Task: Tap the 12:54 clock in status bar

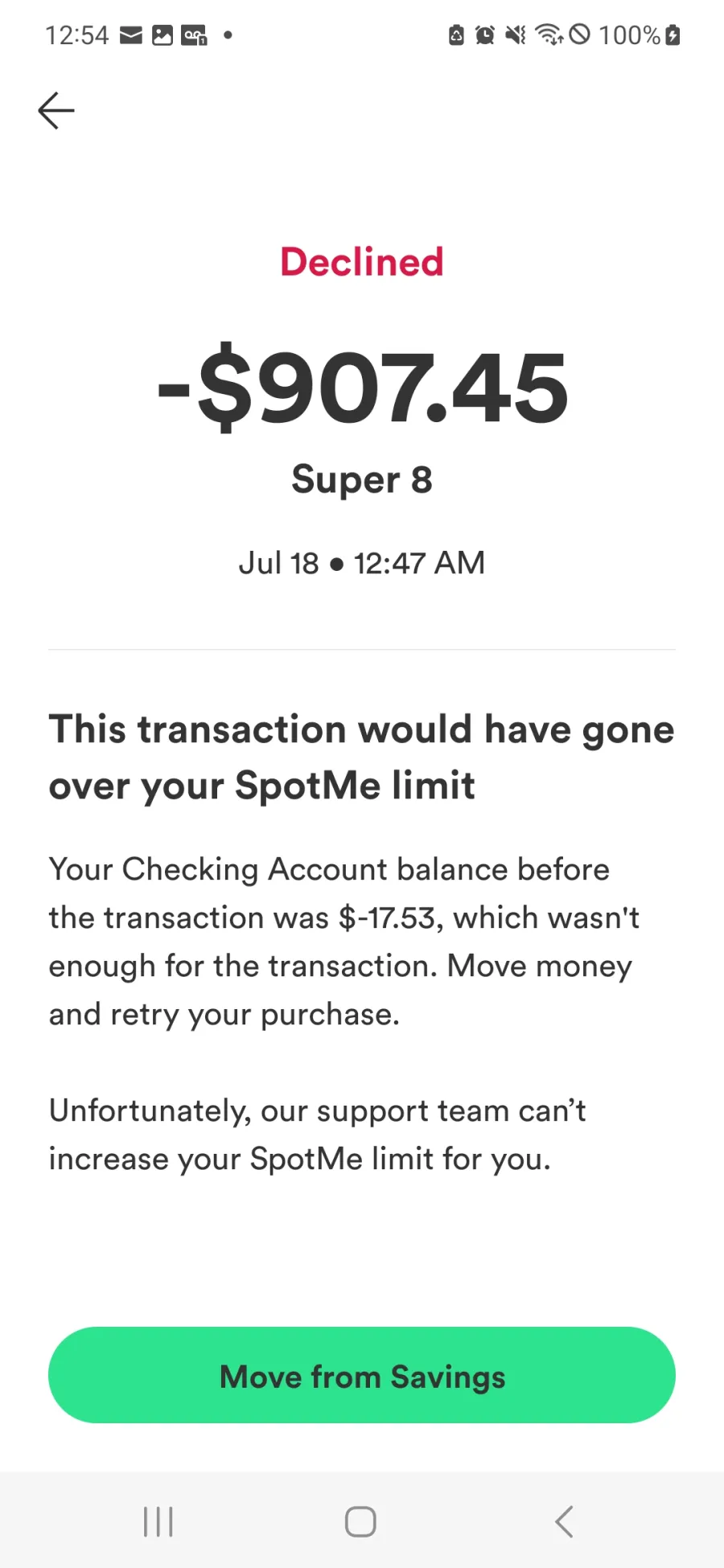Action: pyautogui.click(x=76, y=35)
